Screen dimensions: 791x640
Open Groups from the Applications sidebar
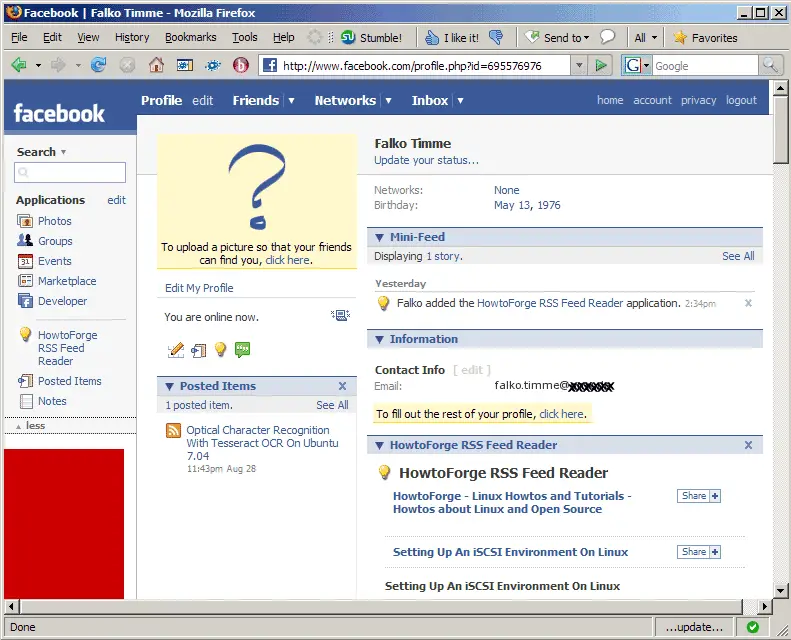(x=55, y=241)
